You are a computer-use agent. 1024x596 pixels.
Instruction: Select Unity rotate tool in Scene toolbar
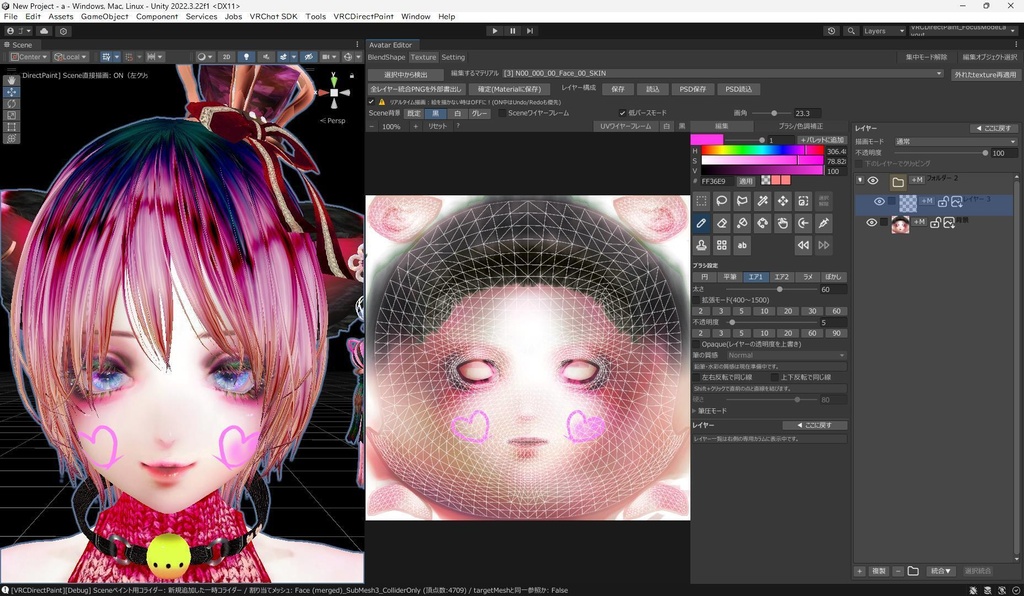click(12, 104)
